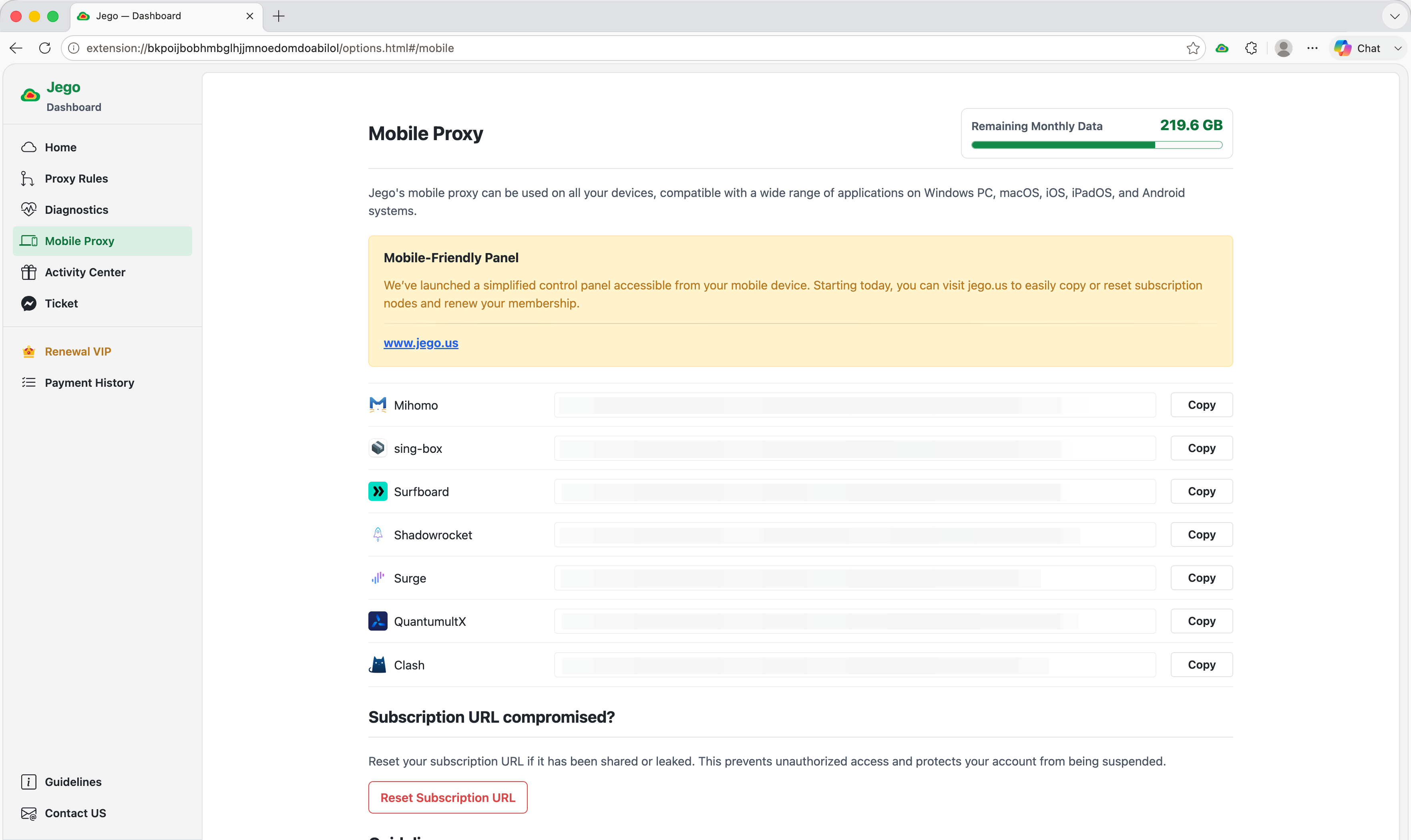Click the 219.6 GB data value
Viewport: 1411px width, 840px height.
coord(1192,125)
